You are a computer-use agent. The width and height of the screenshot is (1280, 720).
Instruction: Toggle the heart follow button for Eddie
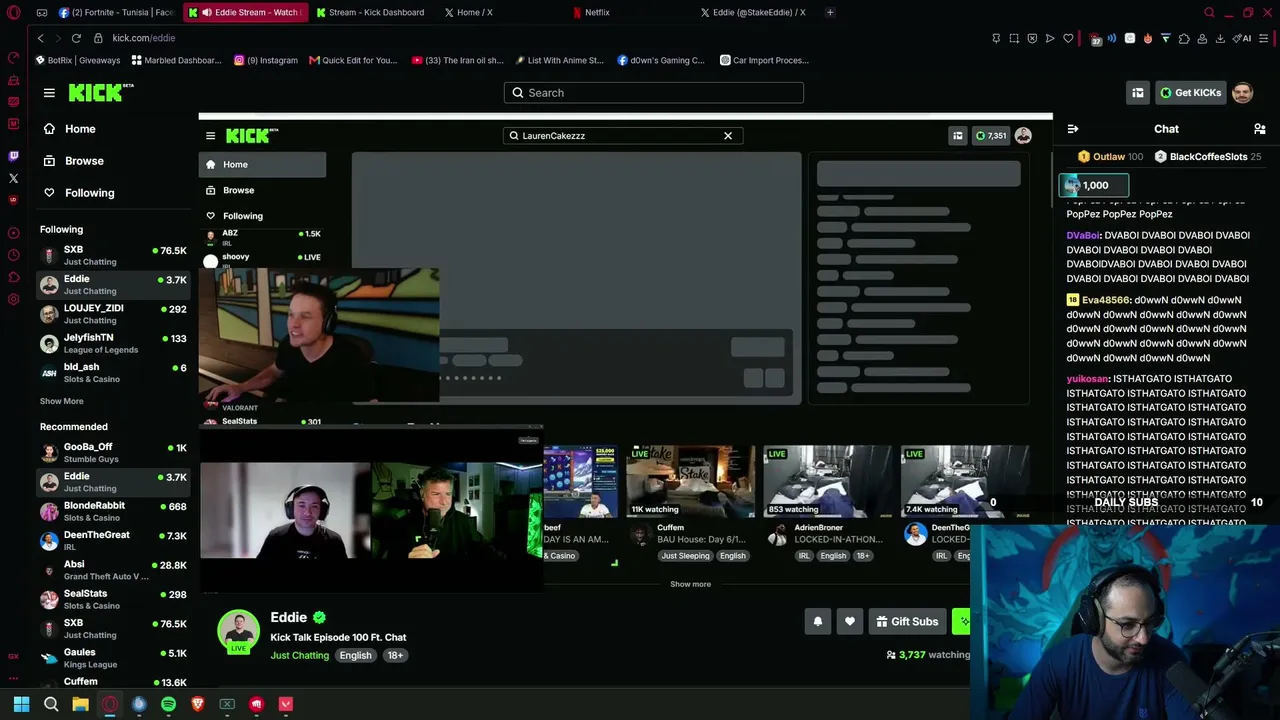pos(850,622)
